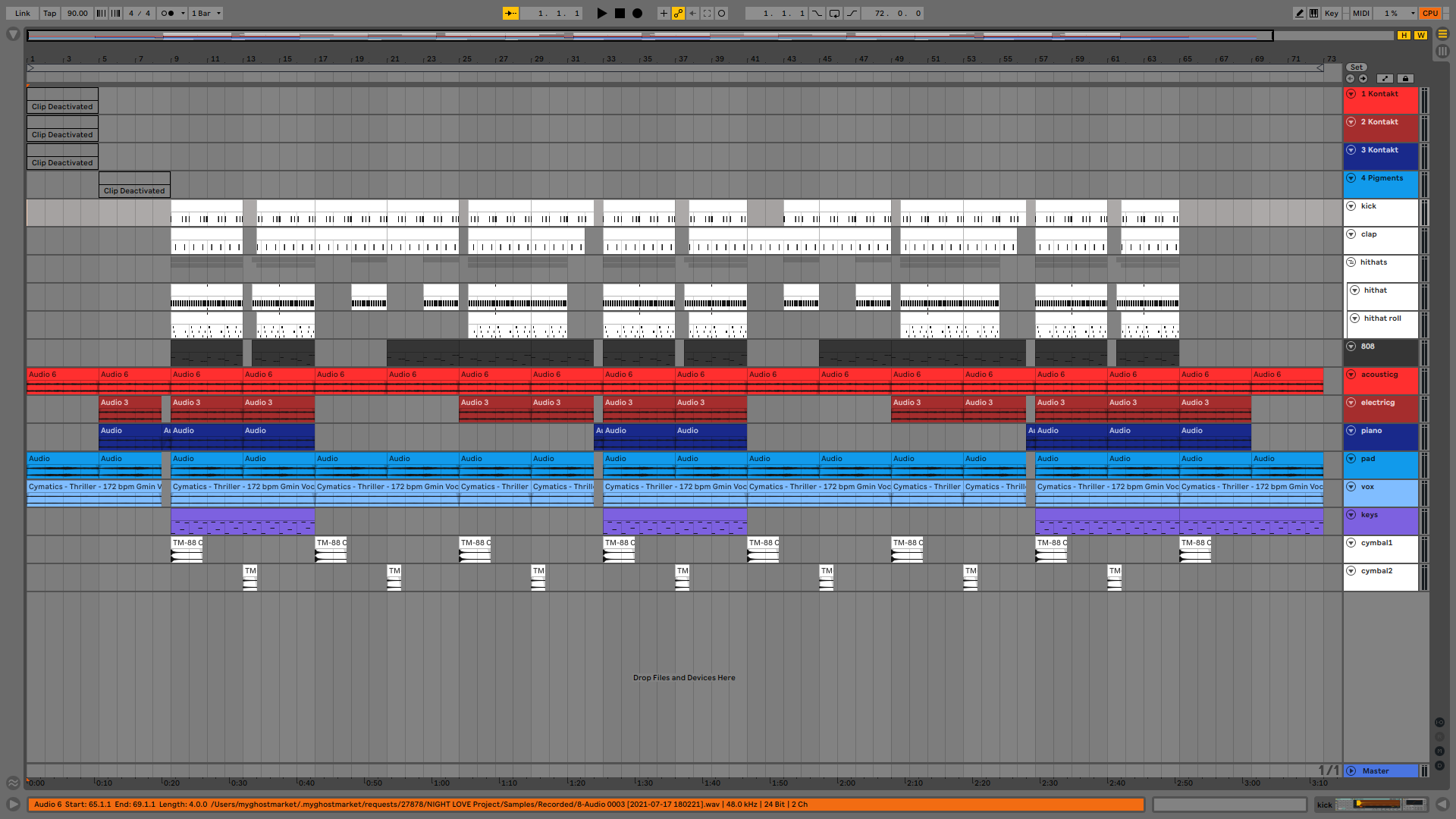Unfold the 4 Pigments track
This screenshot has height=819, width=1456.
coord(1351,178)
